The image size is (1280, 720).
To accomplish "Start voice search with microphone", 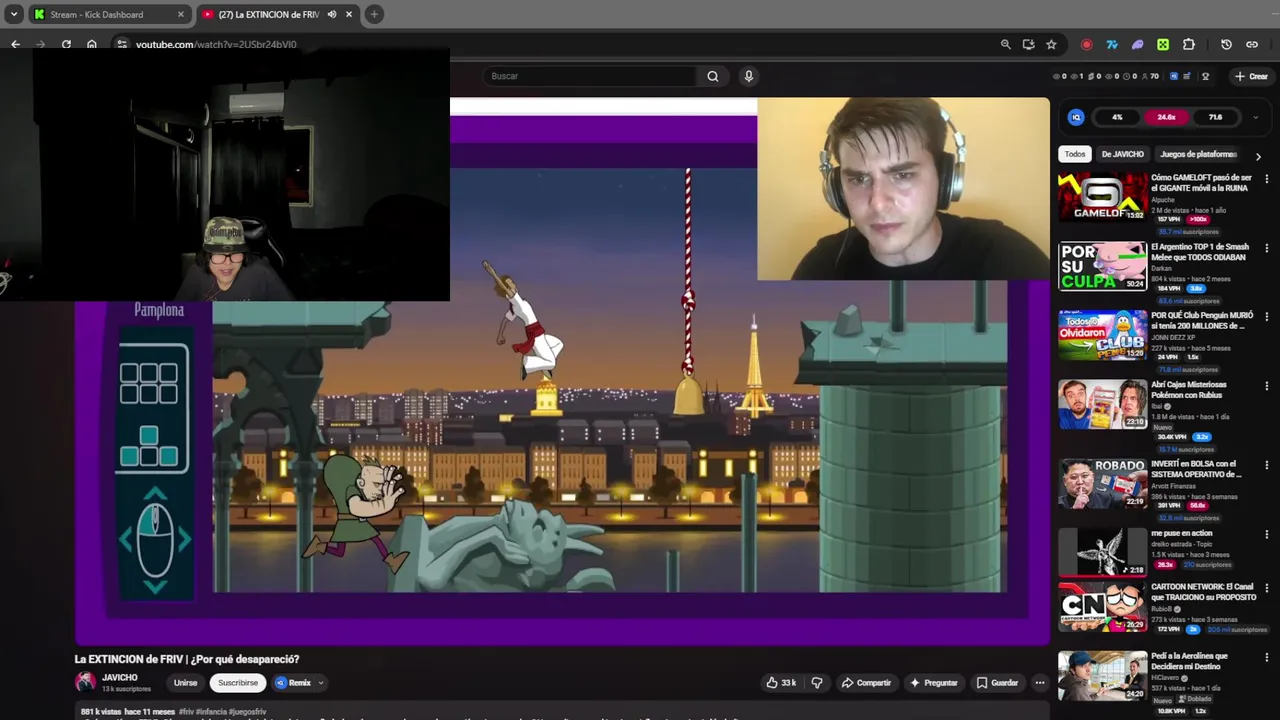I will click(748, 76).
